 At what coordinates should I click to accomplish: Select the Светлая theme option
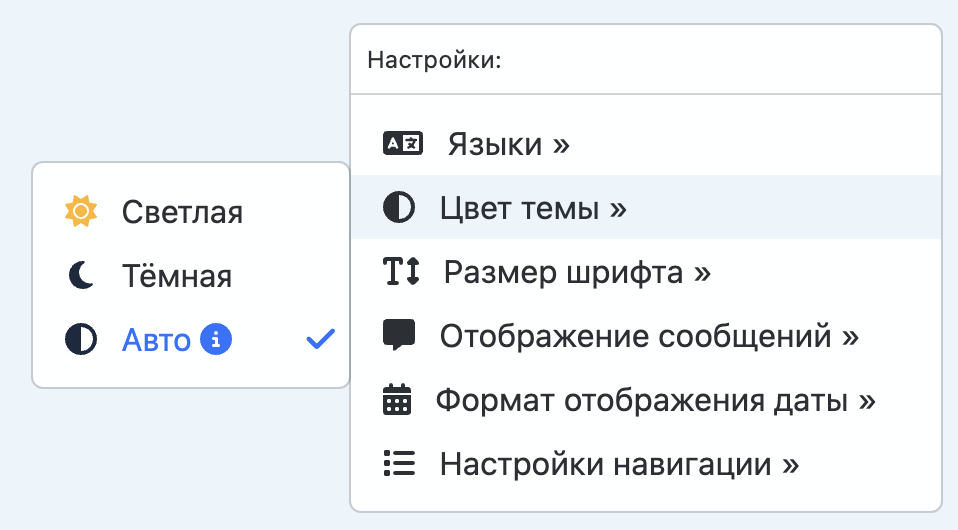(182, 212)
